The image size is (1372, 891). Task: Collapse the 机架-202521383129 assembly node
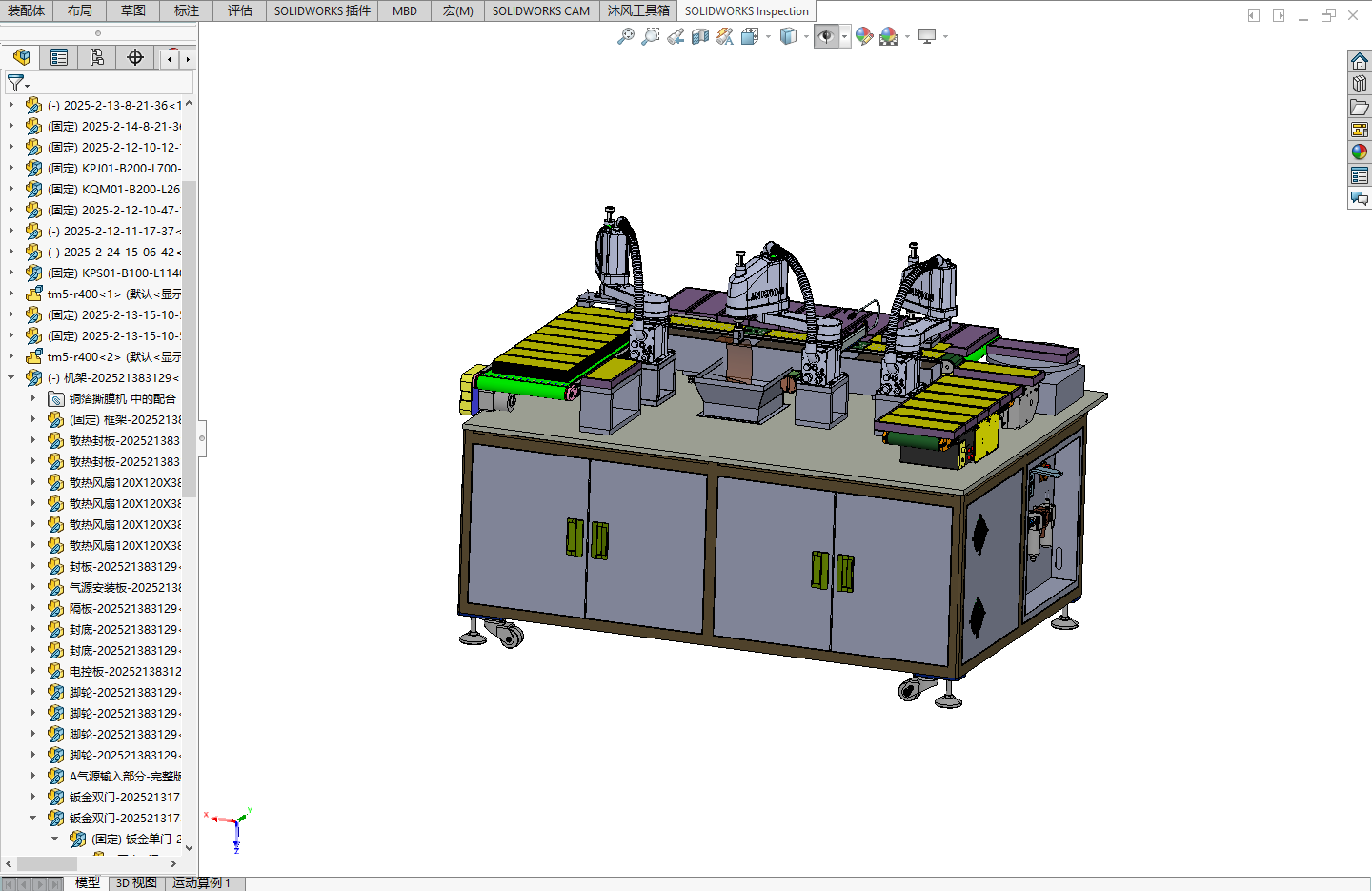tap(11, 377)
